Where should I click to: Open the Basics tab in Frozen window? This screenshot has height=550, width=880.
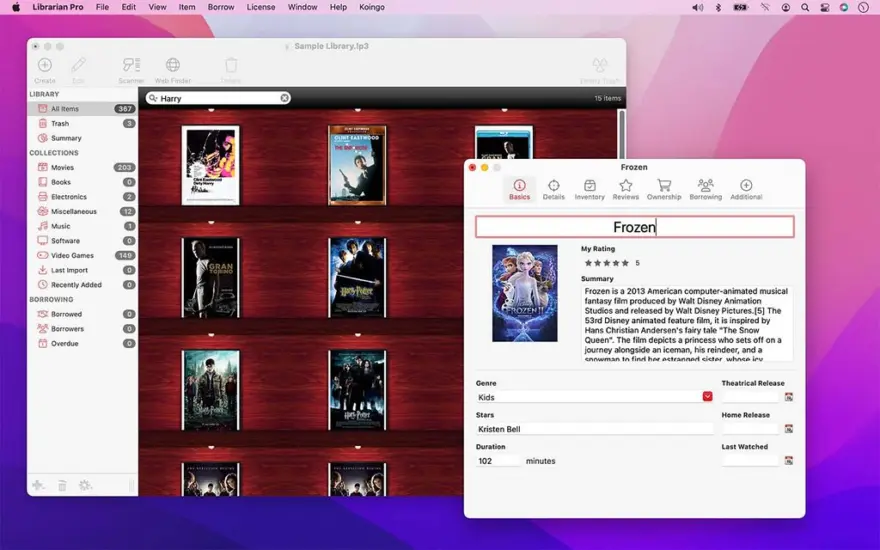(519, 189)
